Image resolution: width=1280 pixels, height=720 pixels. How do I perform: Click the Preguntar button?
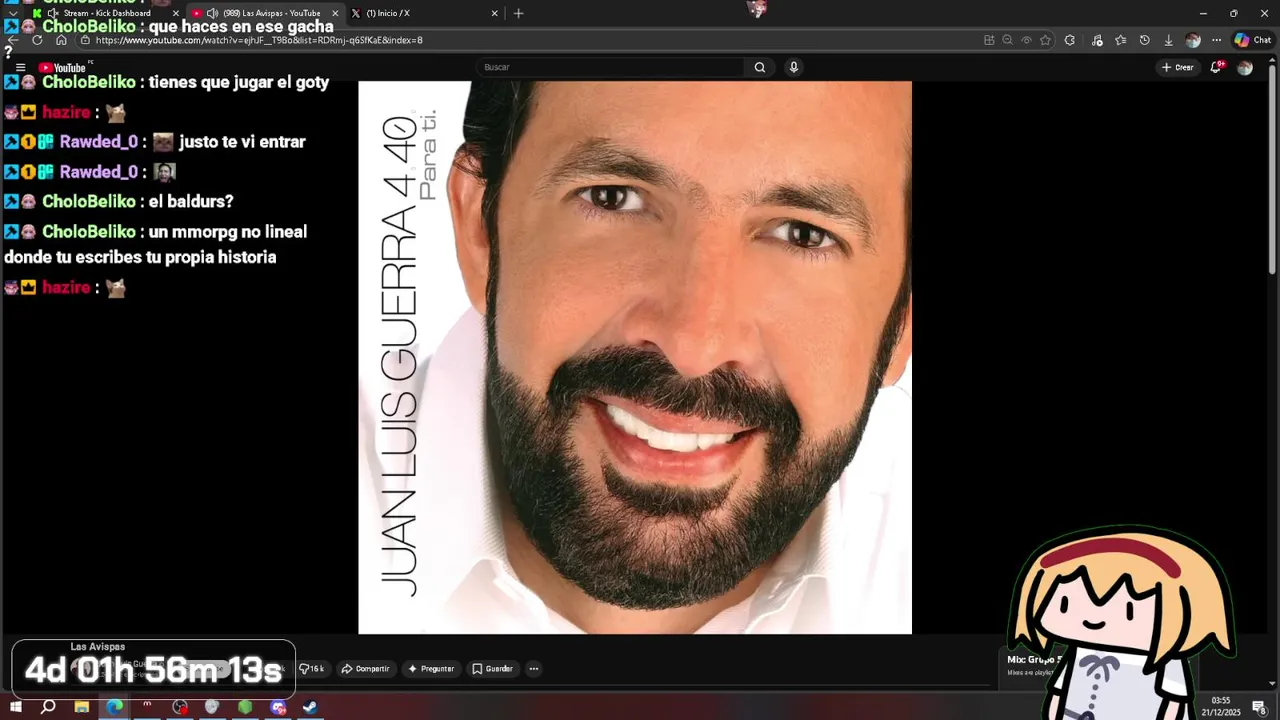pyautogui.click(x=431, y=669)
